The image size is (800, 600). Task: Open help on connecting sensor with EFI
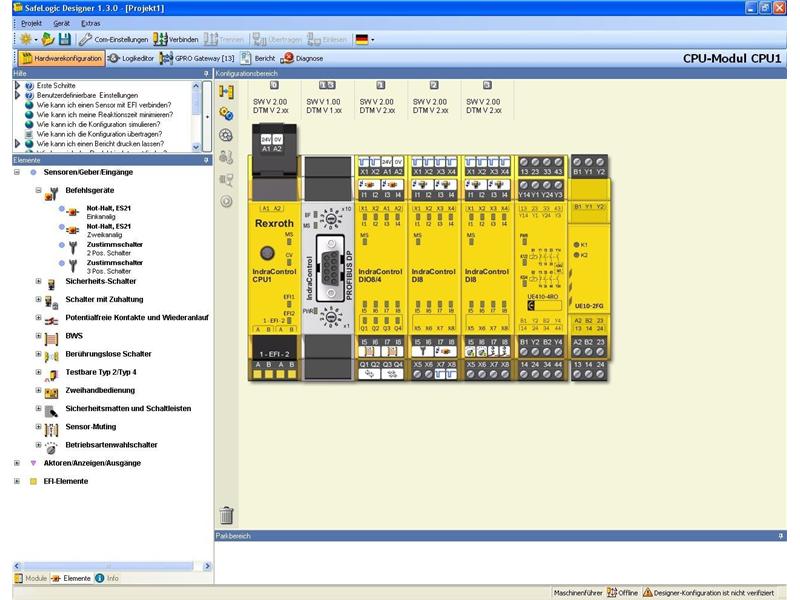coord(104,105)
